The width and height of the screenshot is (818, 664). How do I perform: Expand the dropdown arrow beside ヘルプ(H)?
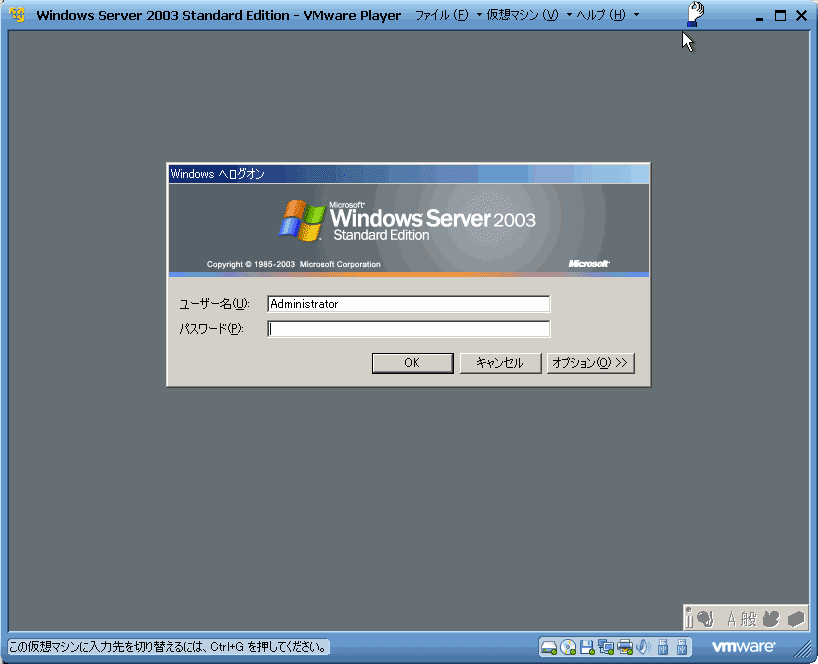tap(636, 15)
